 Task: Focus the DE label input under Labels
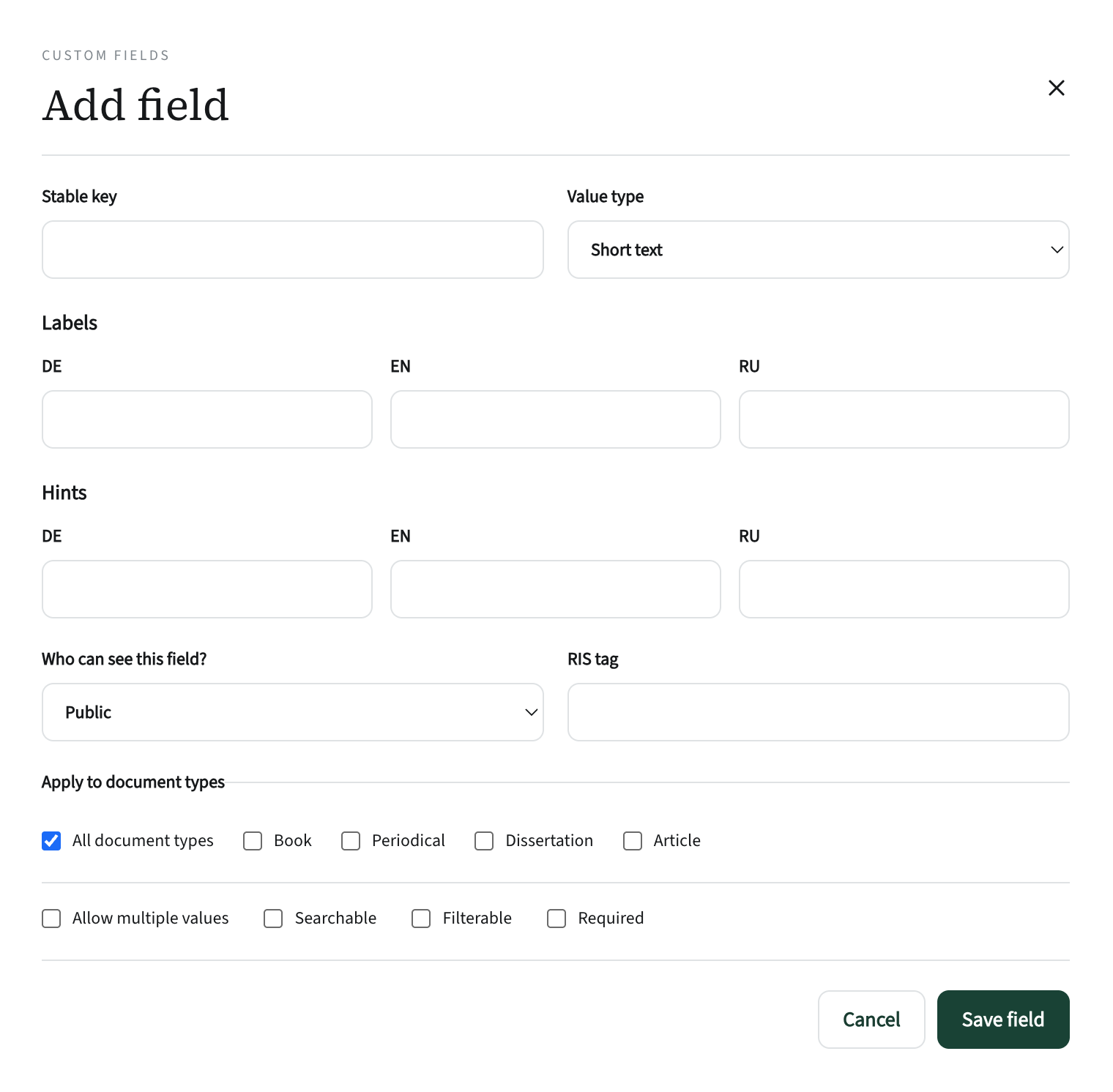pyautogui.click(x=207, y=419)
